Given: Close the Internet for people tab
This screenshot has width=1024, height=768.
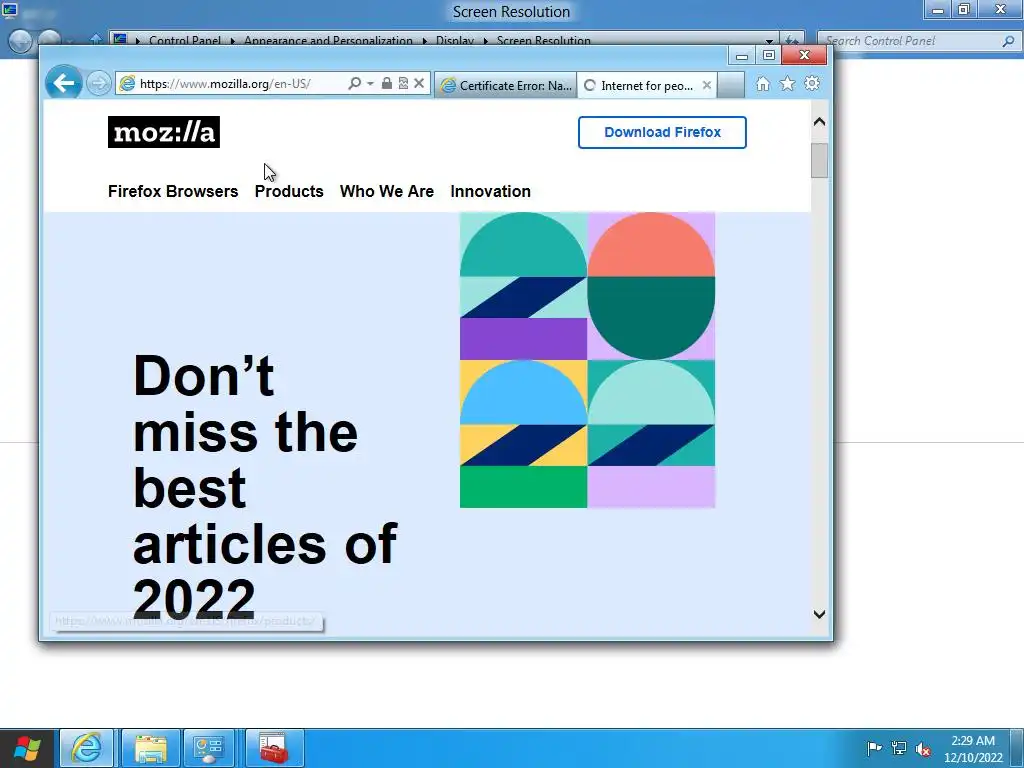Looking at the screenshot, I should (x=707, y=85).
